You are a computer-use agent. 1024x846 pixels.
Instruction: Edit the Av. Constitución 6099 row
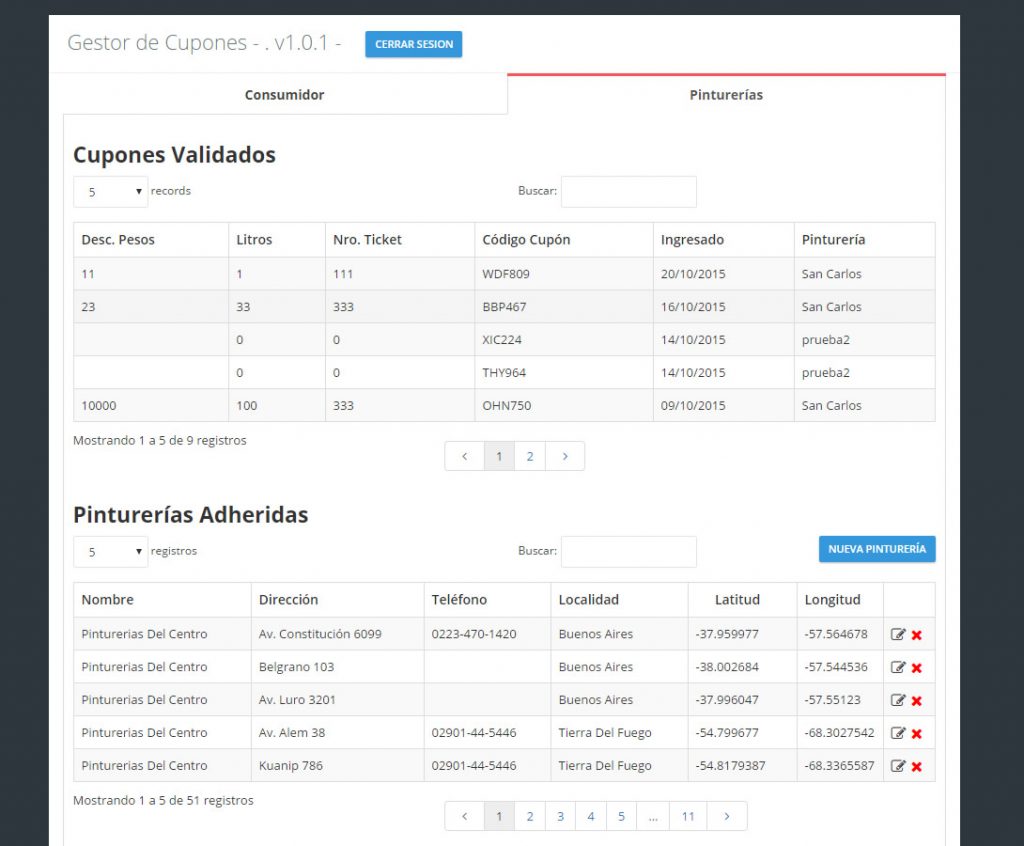897,634
